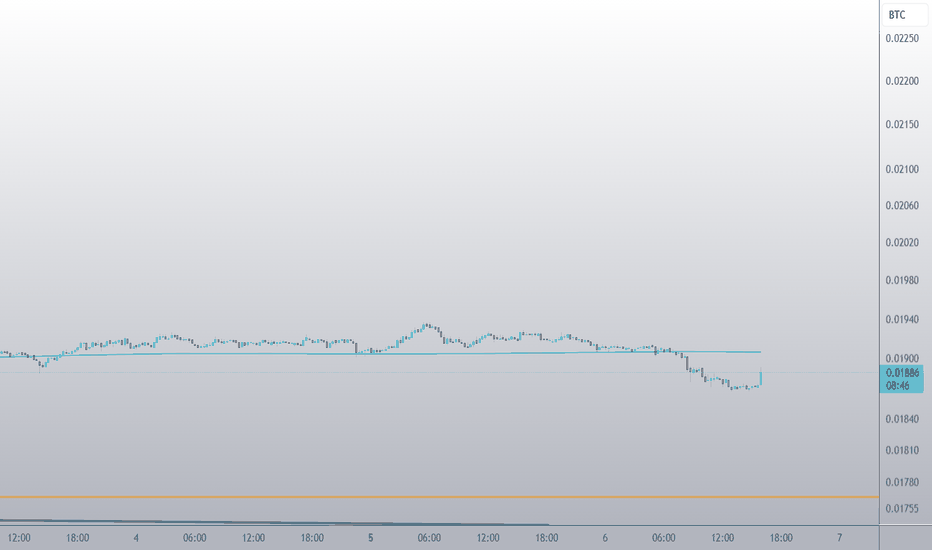Click the 0.02020 price axis label

coord(902,243)
